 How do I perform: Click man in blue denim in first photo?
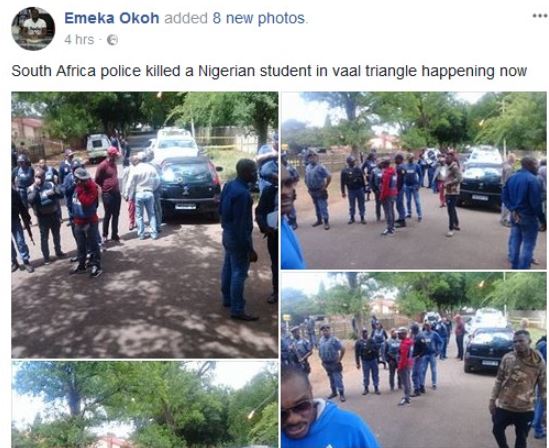coord(238,239)
